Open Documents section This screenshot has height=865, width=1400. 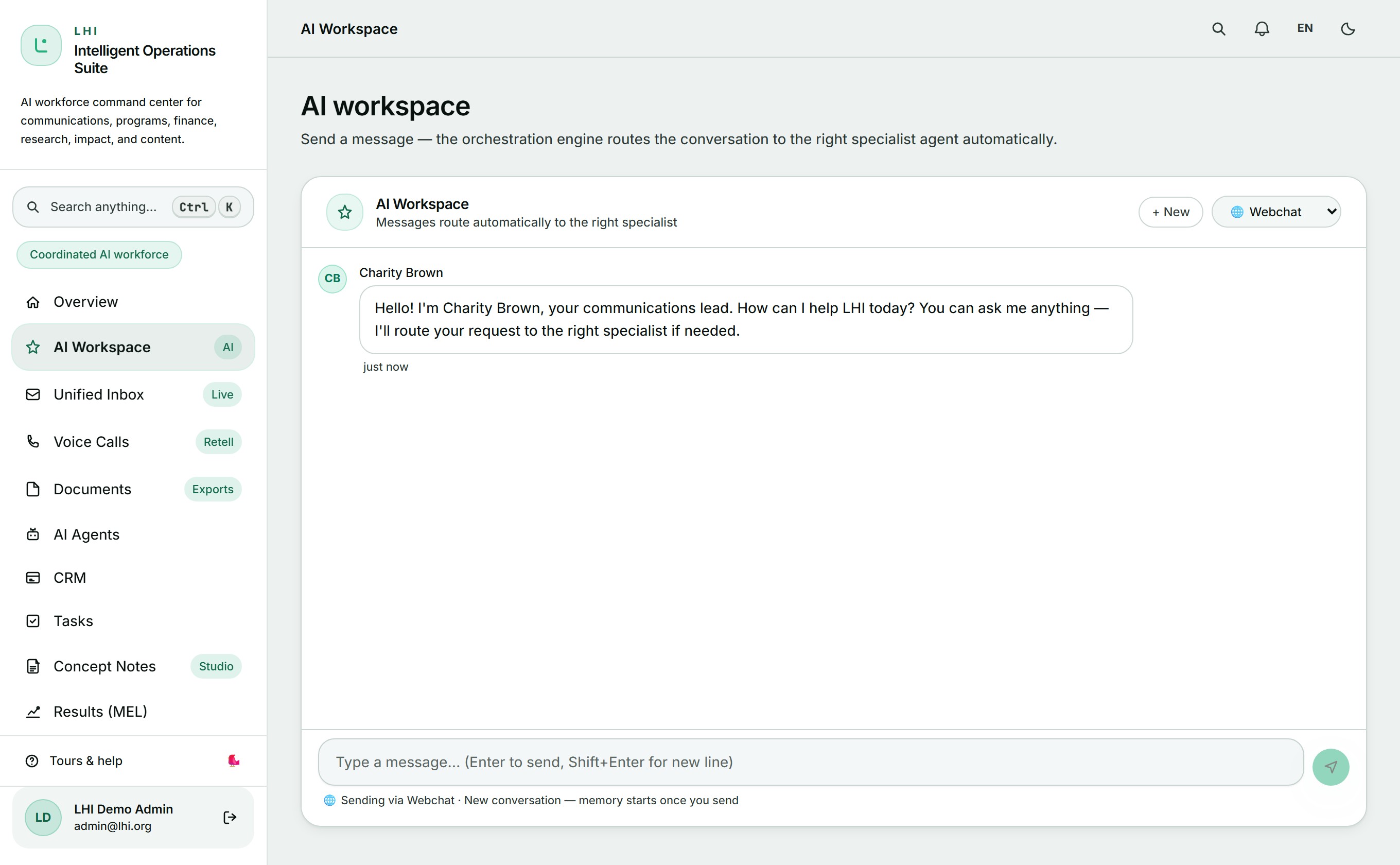point(133,489)
